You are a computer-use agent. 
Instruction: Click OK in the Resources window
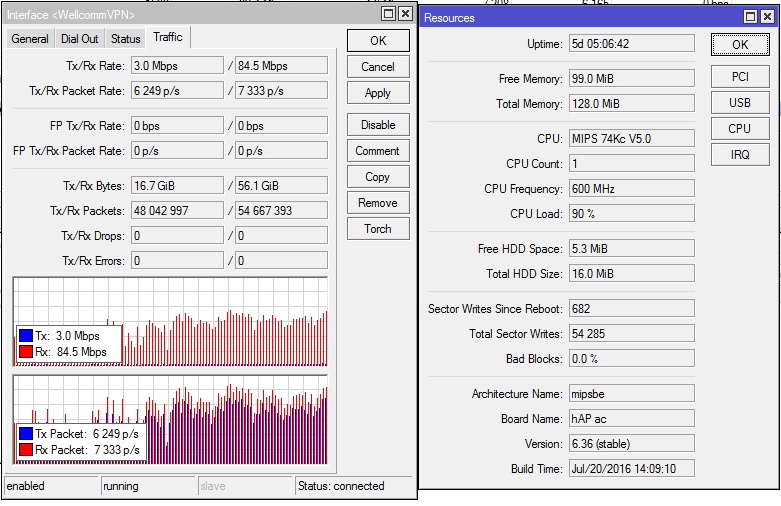[740, 45]
